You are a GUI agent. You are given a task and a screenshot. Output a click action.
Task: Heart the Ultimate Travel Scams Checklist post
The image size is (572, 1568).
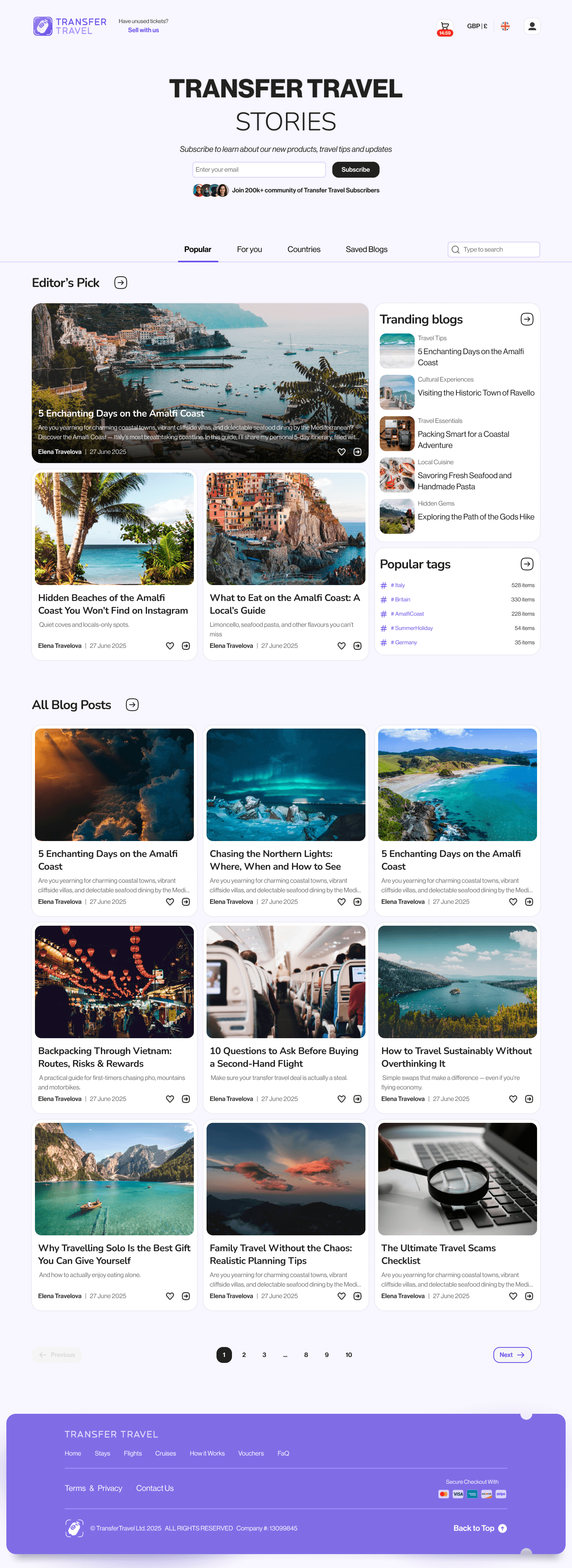(513, 1297)
